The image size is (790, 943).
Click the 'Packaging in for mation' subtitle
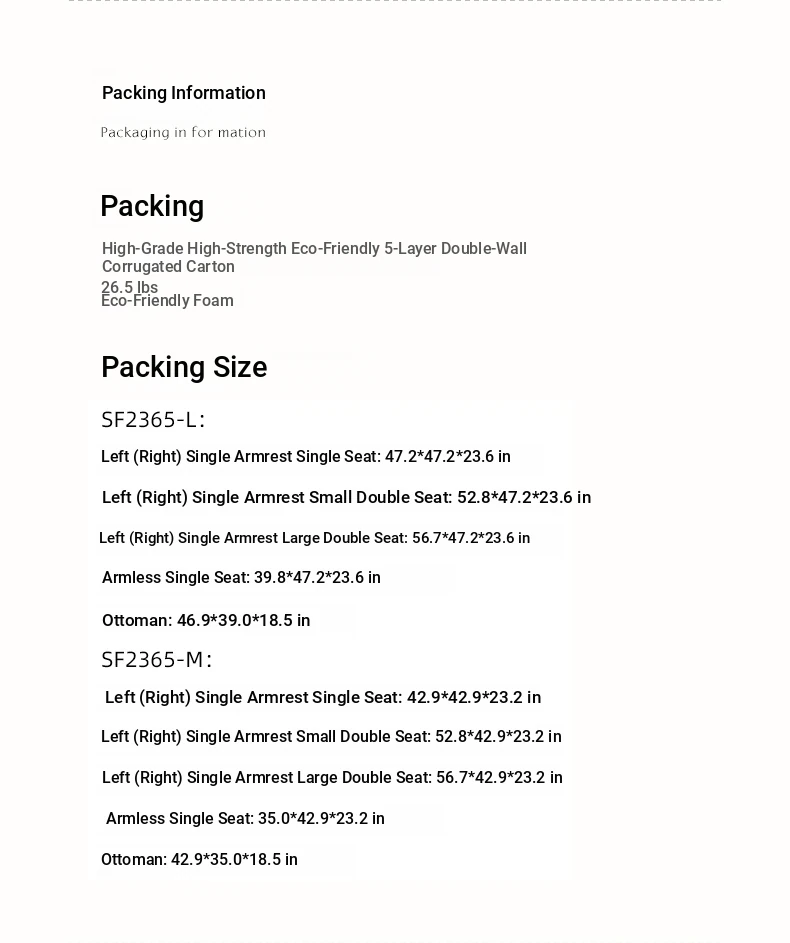point(183,132)
